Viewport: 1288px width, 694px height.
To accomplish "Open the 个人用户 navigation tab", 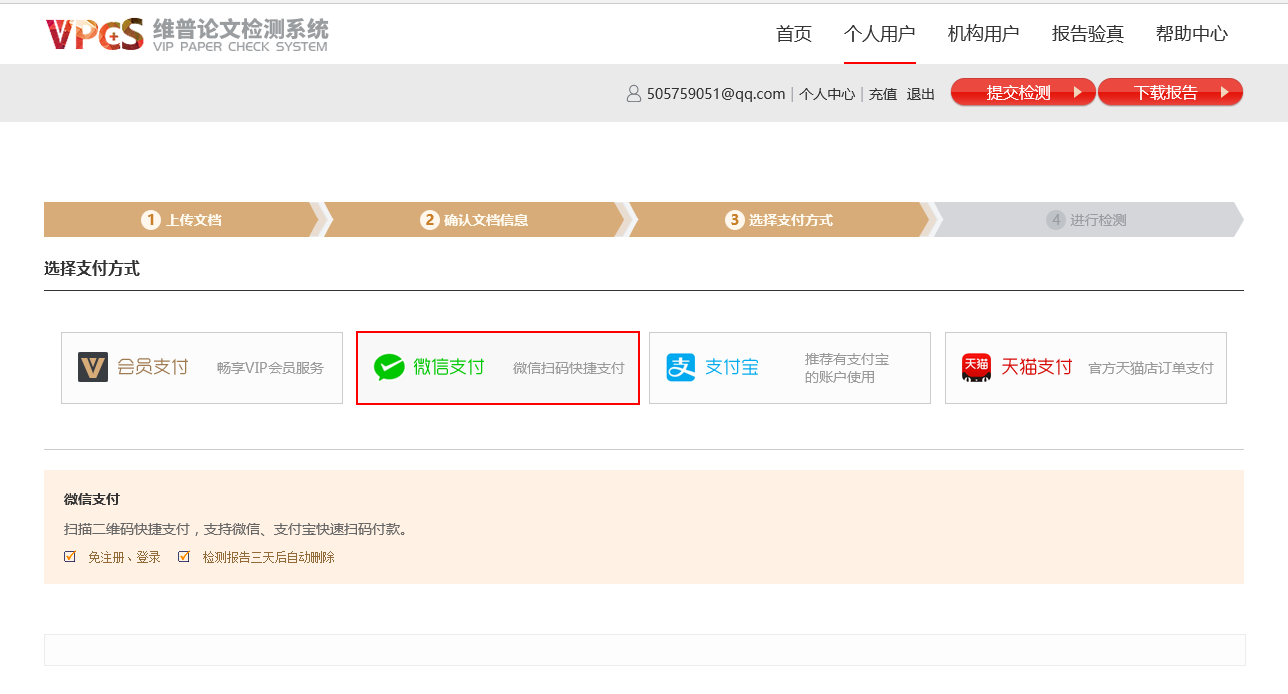I will coord(880,33).
